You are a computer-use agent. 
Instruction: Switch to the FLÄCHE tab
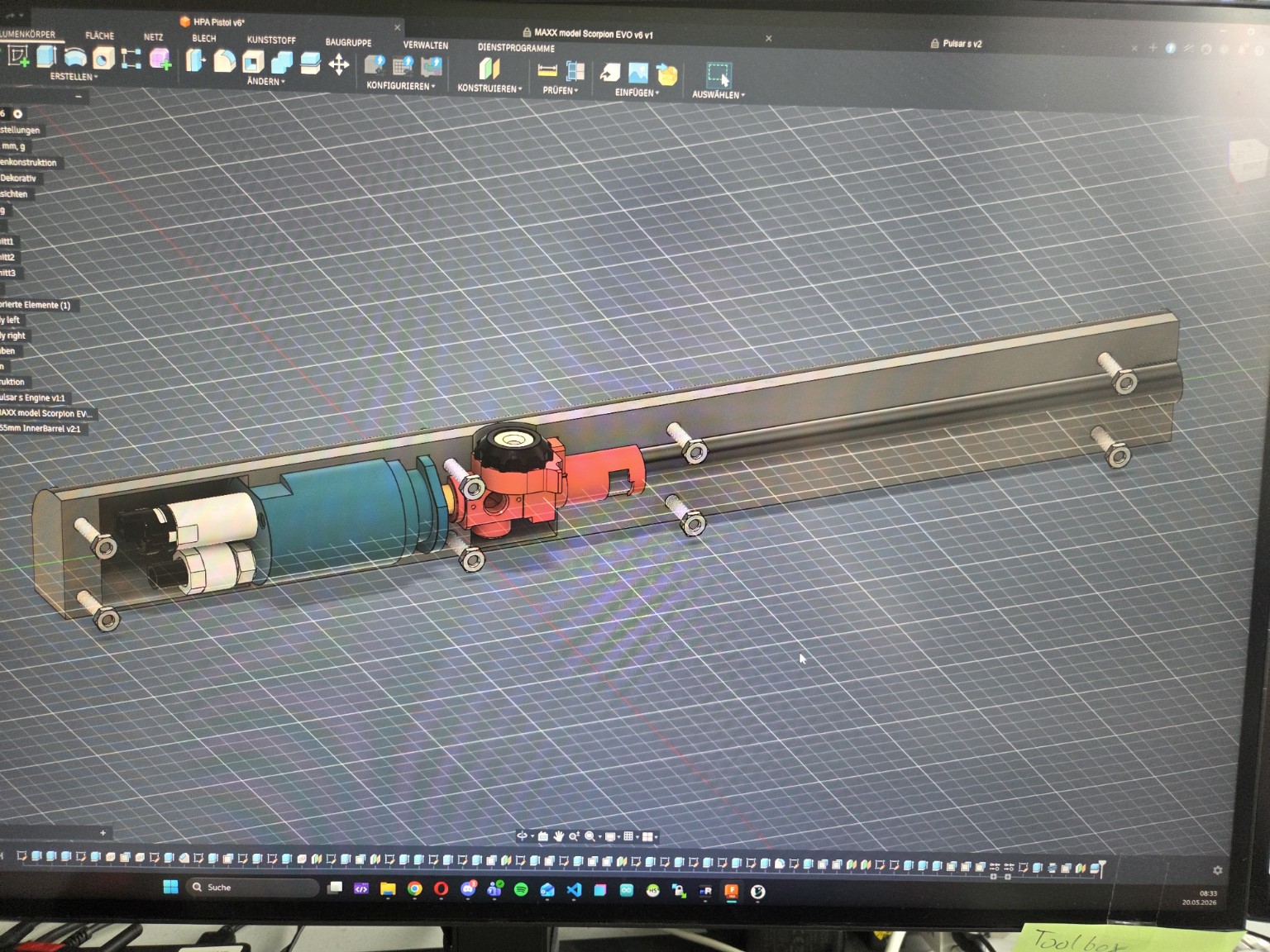click(99, 36)
